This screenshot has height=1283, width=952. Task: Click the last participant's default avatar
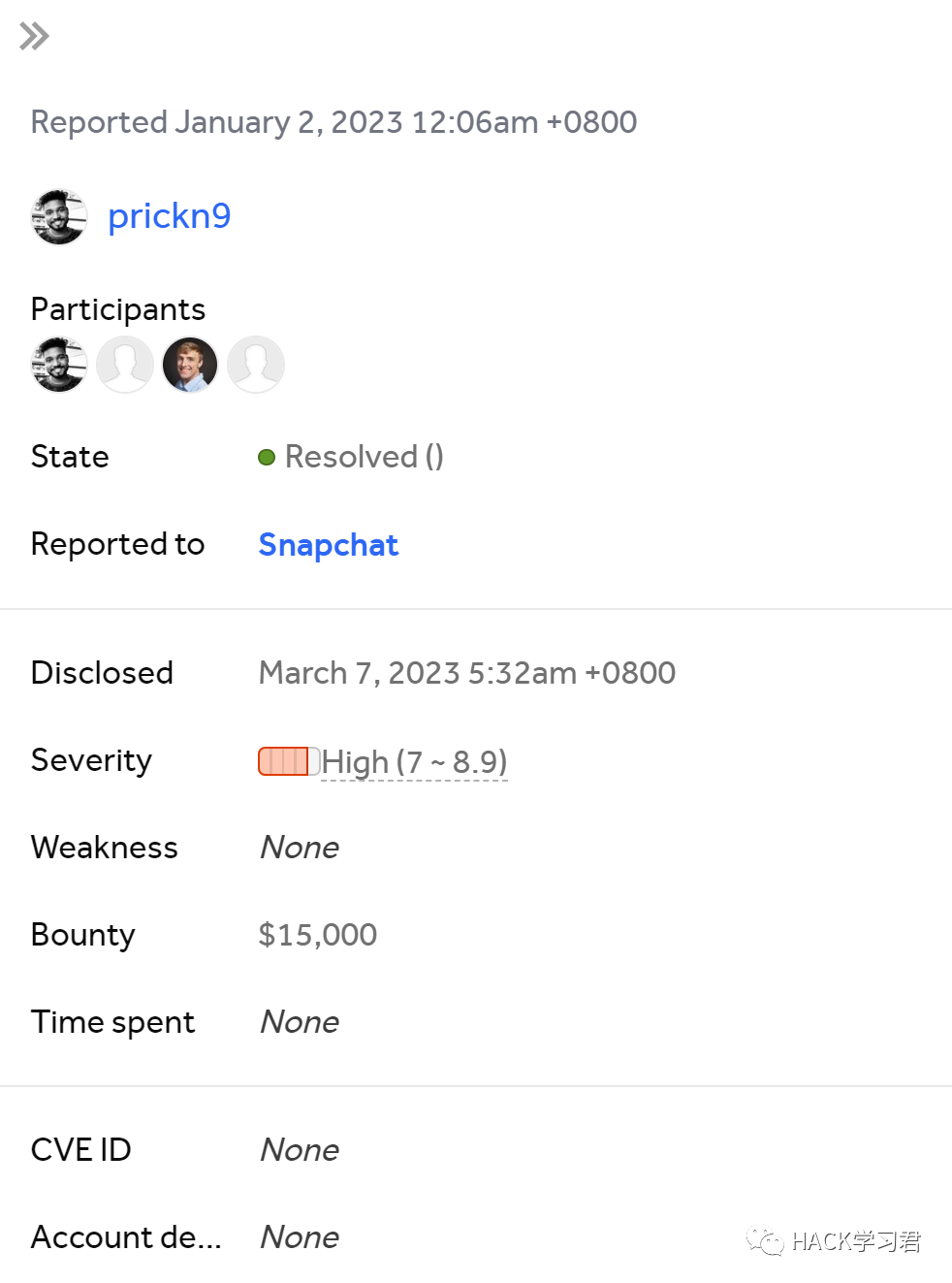click(x=256, y=365)
